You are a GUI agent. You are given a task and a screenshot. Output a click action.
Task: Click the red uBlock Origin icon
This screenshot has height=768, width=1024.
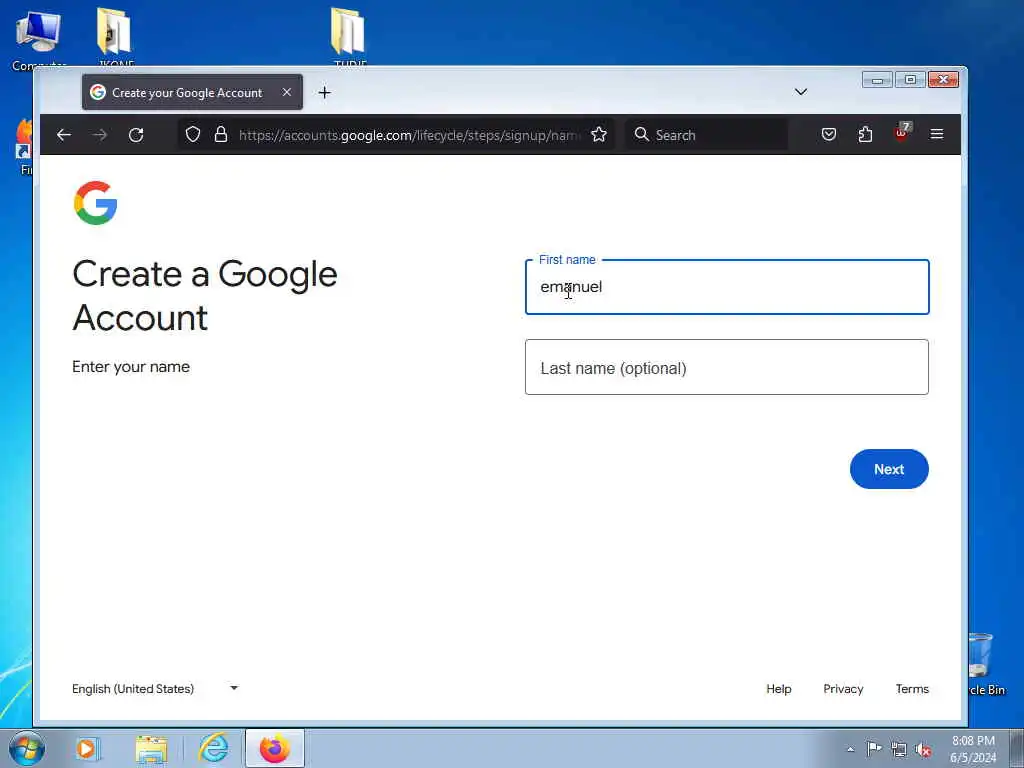click(902, 133)
